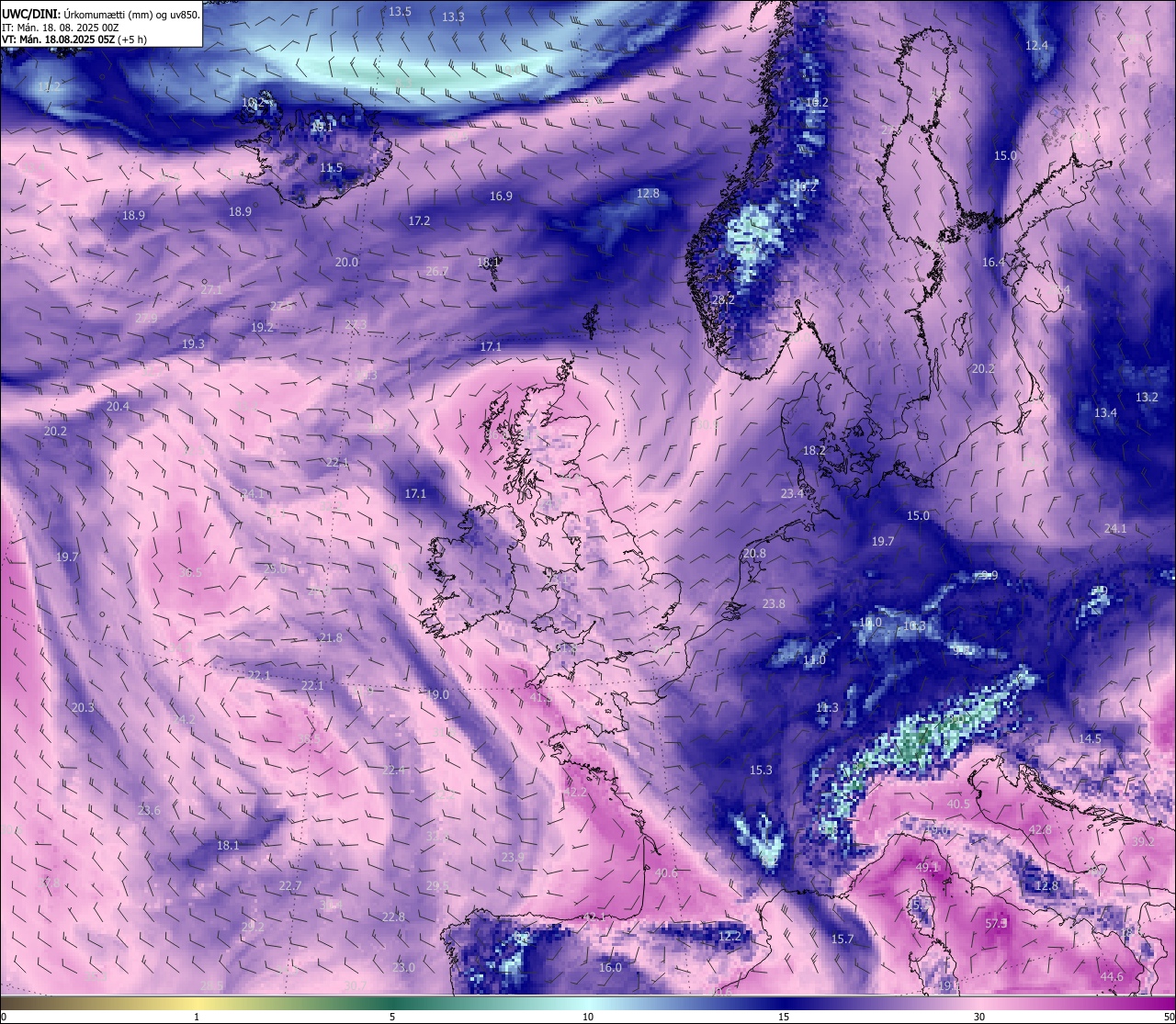Screen dimensions: 1176x1024
Task: Click the UWC/DINI title line in header box
Action: tap(101, 15)
